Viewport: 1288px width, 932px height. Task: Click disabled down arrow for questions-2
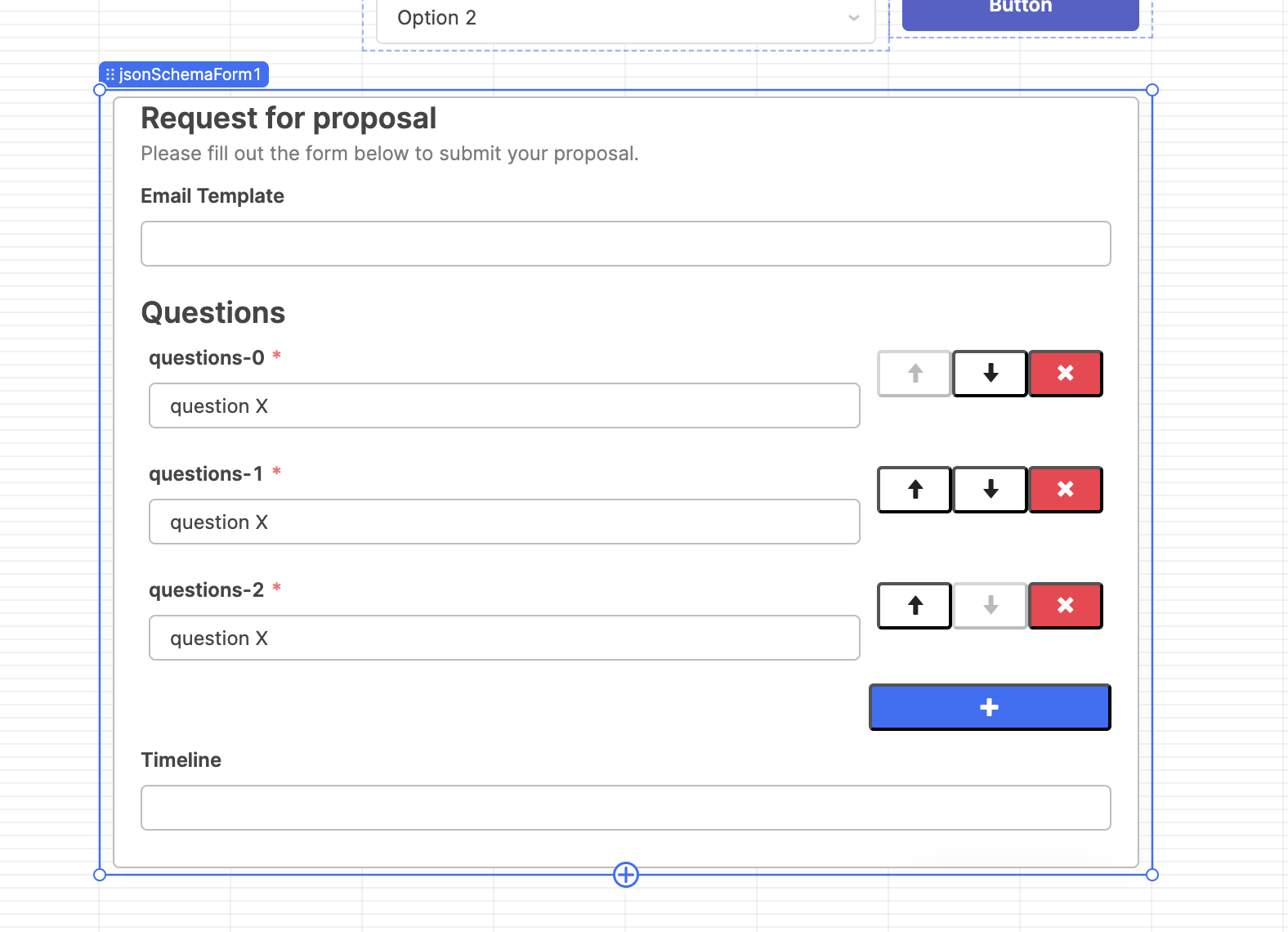pyautogui.click(x=990, y=606)
